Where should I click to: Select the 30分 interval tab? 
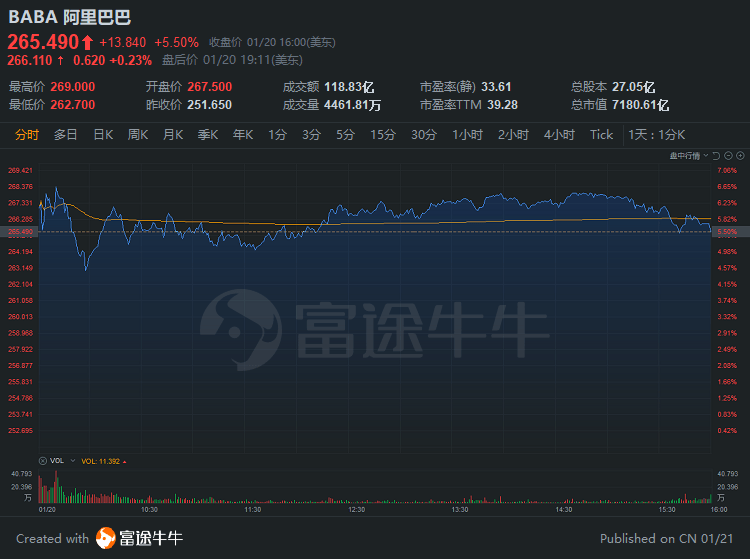click(x=424, y=135)
